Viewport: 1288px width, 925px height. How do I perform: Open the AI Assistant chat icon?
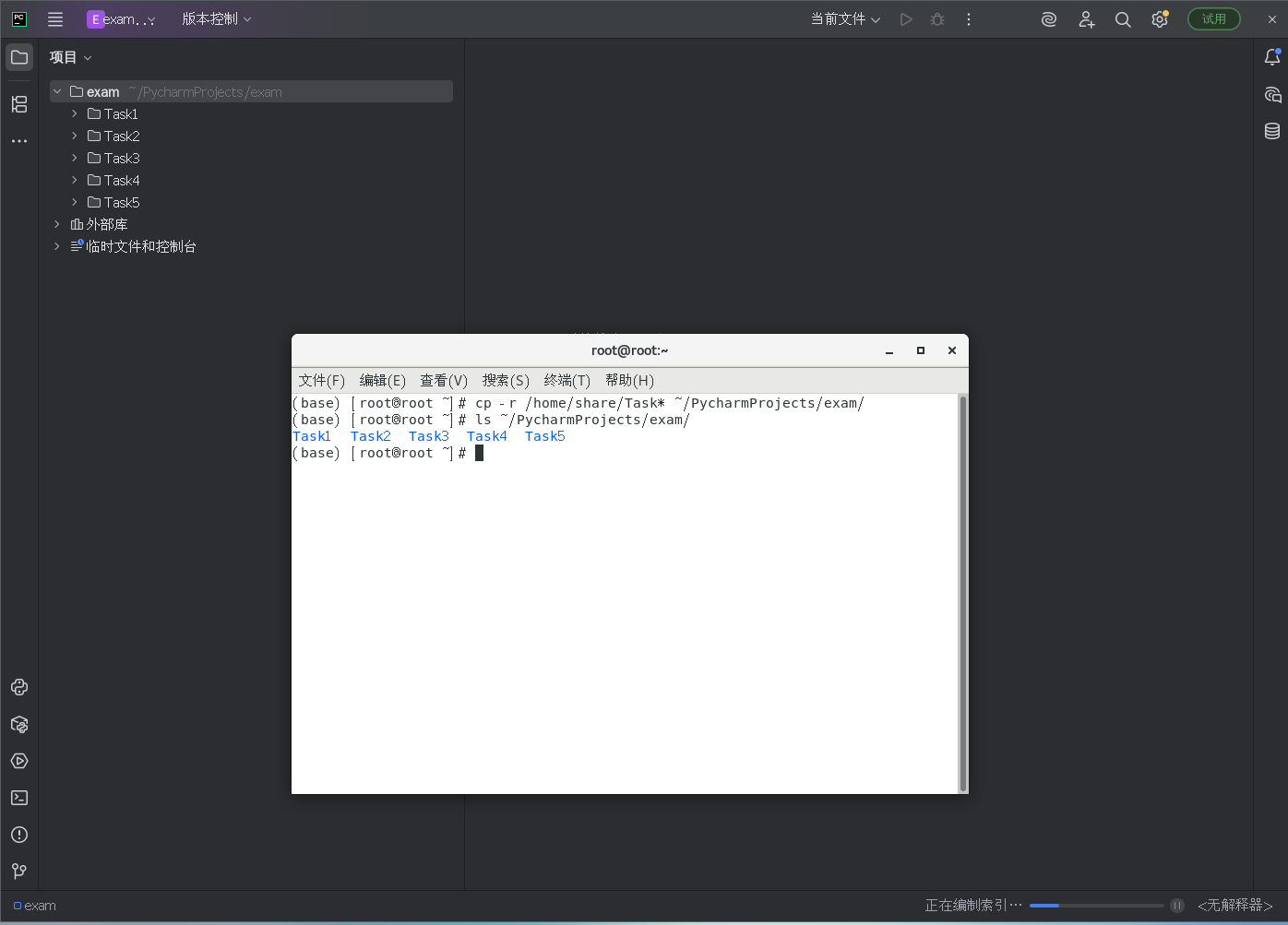point(1272,94)
